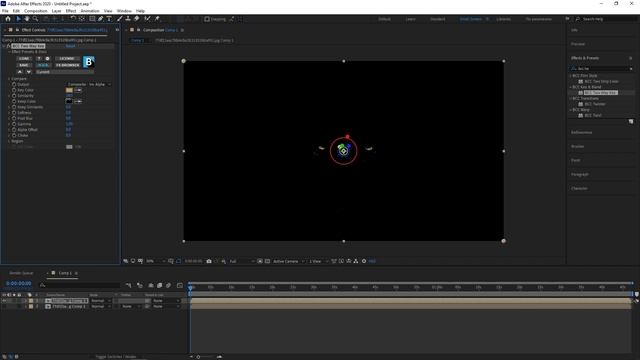Collapse the Compare group
This screenshot has height=360, width=640.
9,79
